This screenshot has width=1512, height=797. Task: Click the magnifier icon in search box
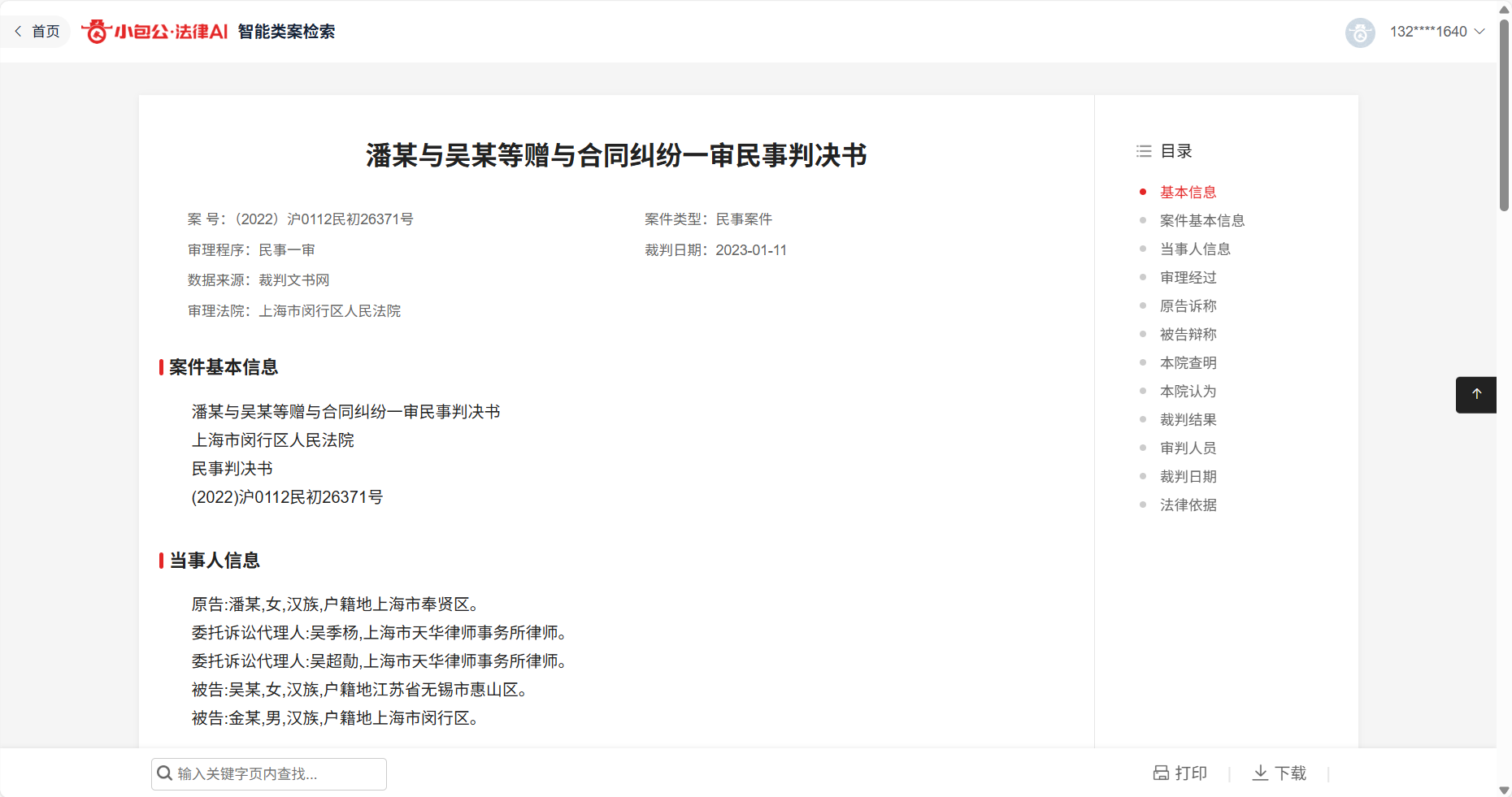164,773
